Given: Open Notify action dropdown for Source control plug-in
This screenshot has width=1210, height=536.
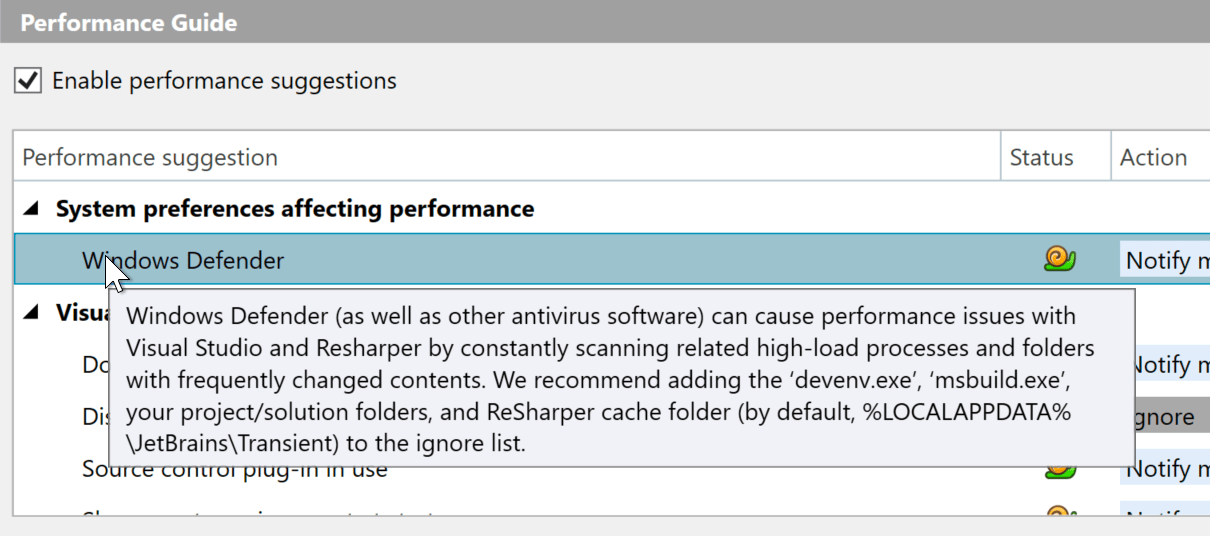Looking at the screenshot, I should coord(1166,469).
